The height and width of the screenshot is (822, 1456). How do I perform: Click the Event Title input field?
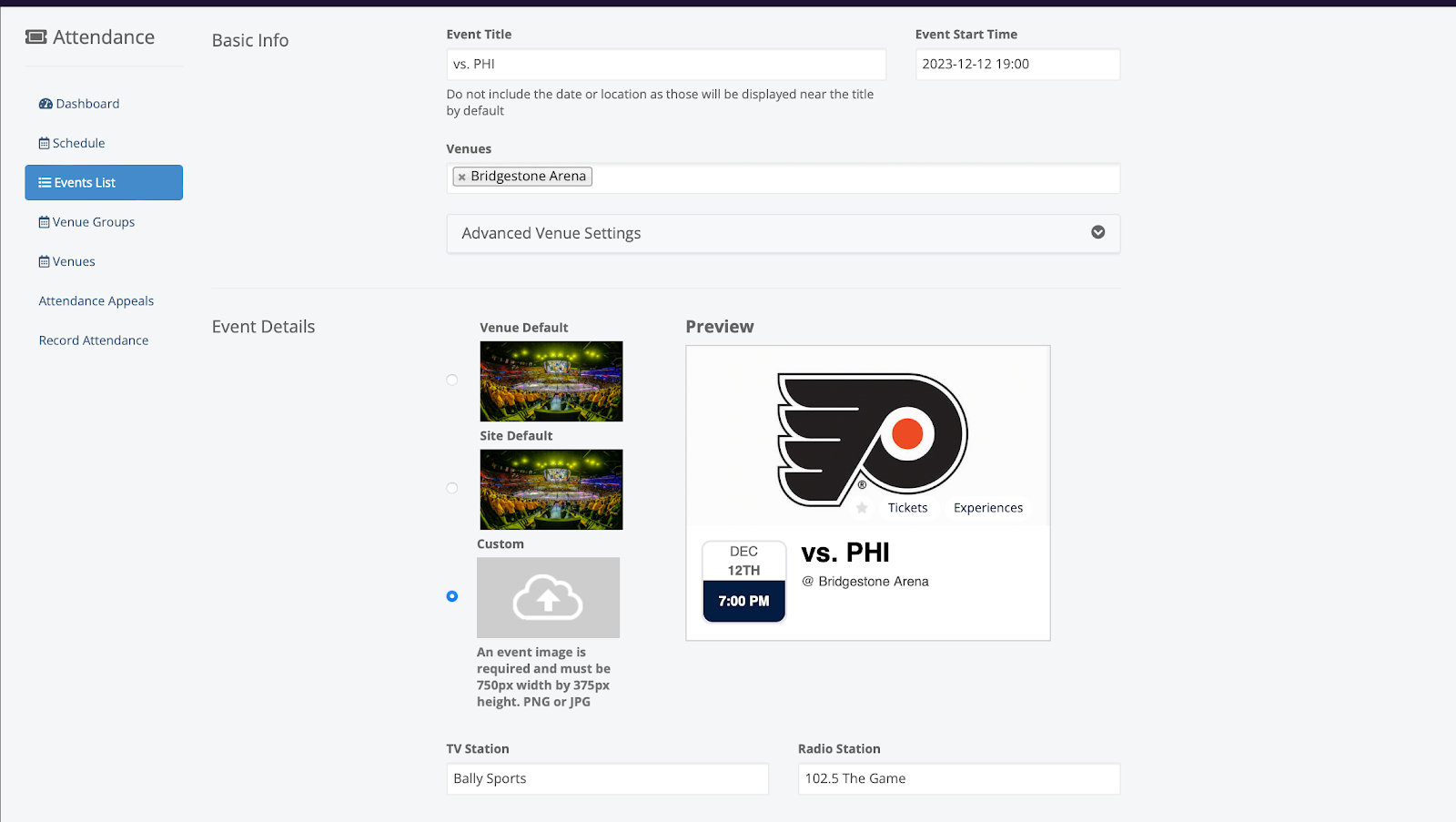tap(666, 65)
